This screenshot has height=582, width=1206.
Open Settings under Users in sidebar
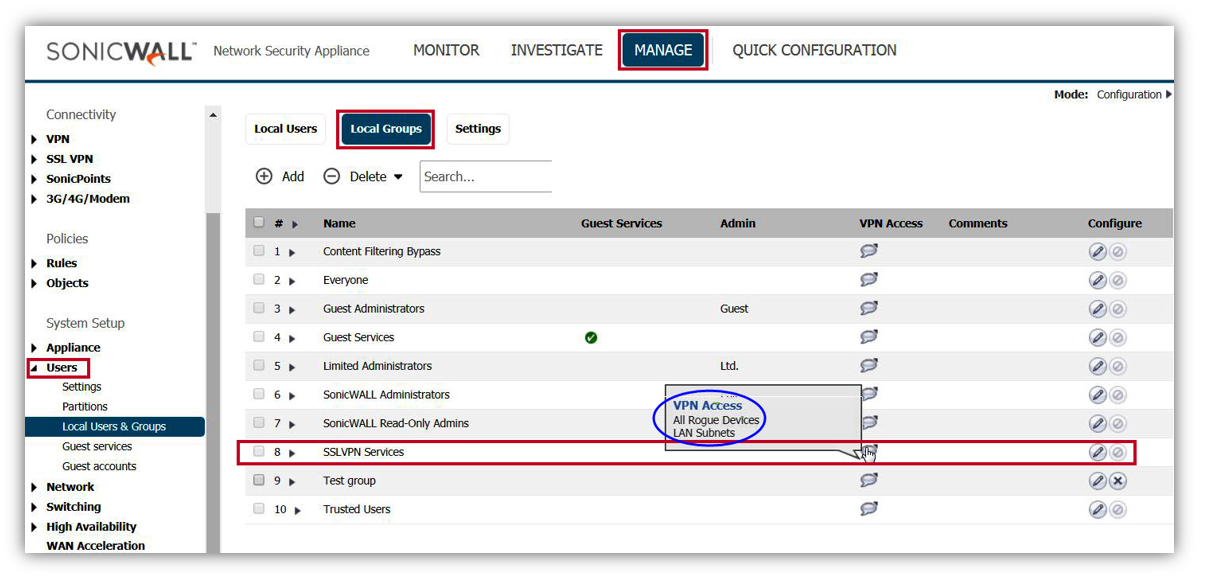82,387
